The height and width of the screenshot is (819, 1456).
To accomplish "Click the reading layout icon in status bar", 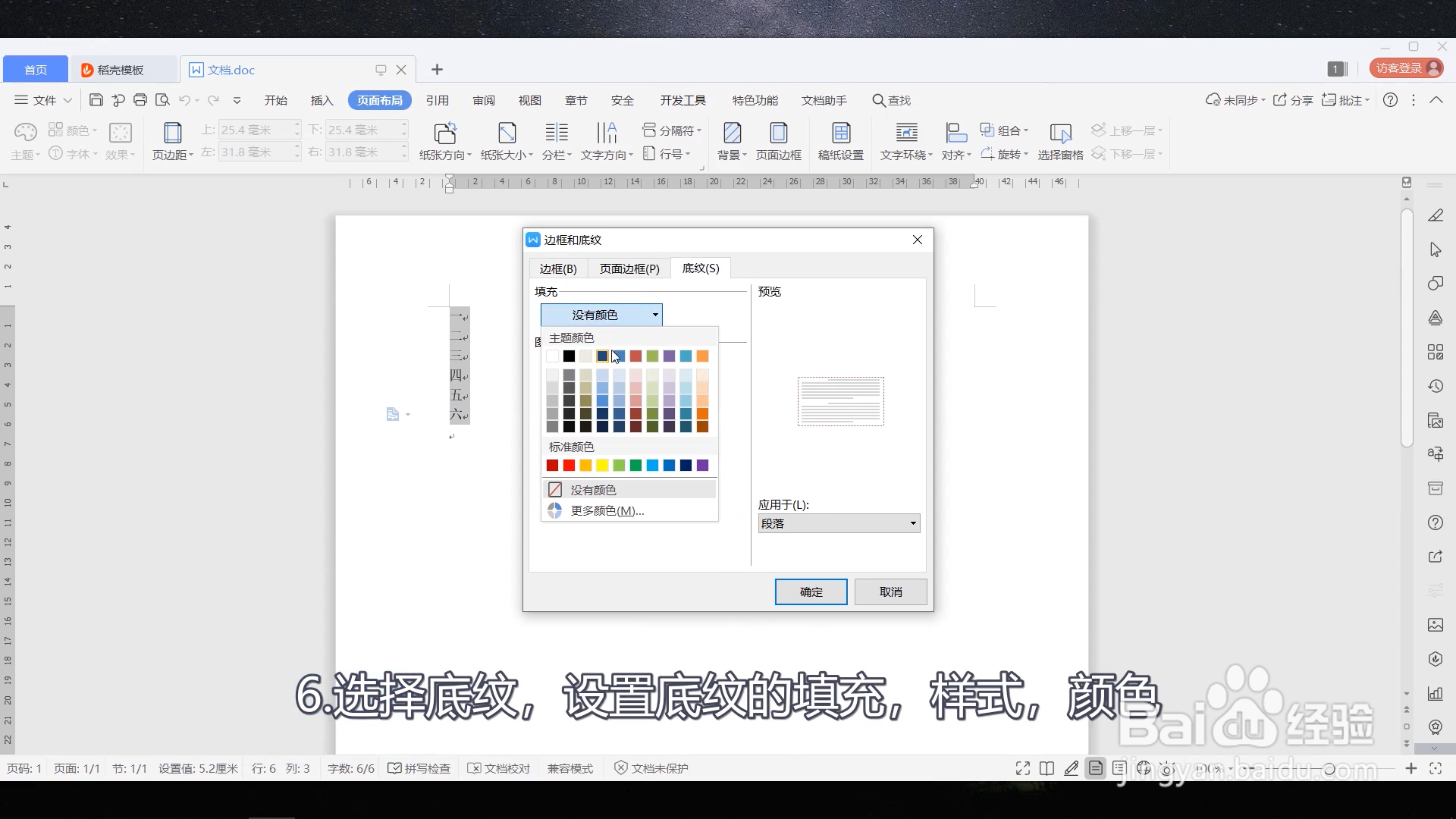I will (1046, 768).
